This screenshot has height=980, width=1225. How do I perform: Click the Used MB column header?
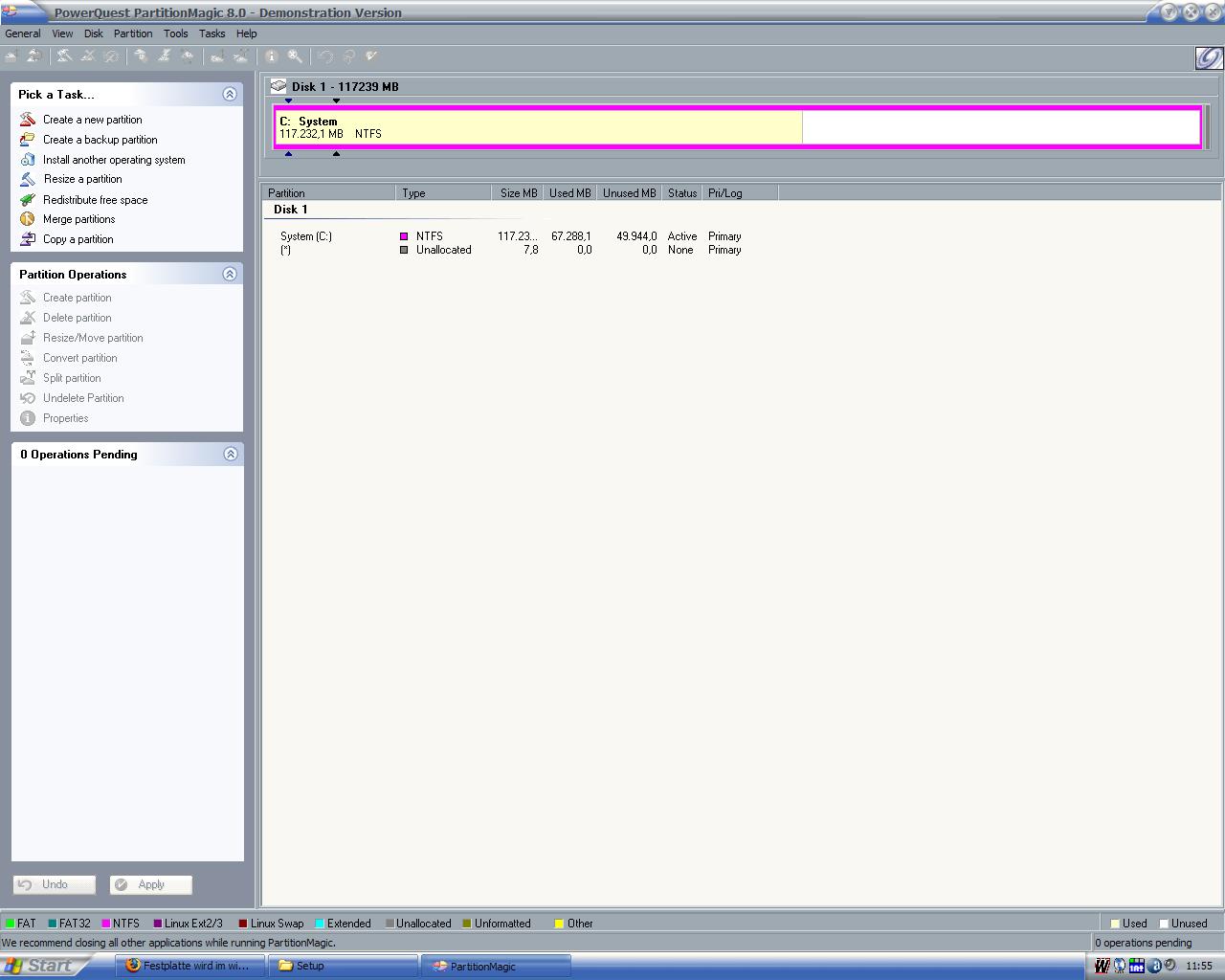tap(570, 193)
